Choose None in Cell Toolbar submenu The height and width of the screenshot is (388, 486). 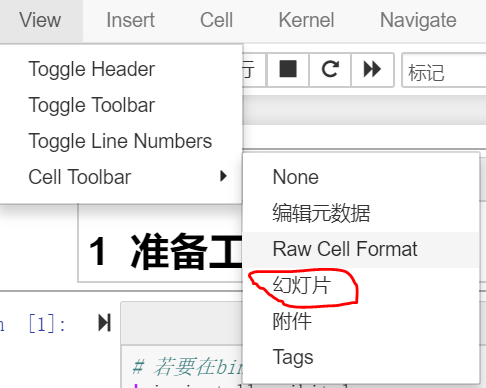(x=361, y=177)
